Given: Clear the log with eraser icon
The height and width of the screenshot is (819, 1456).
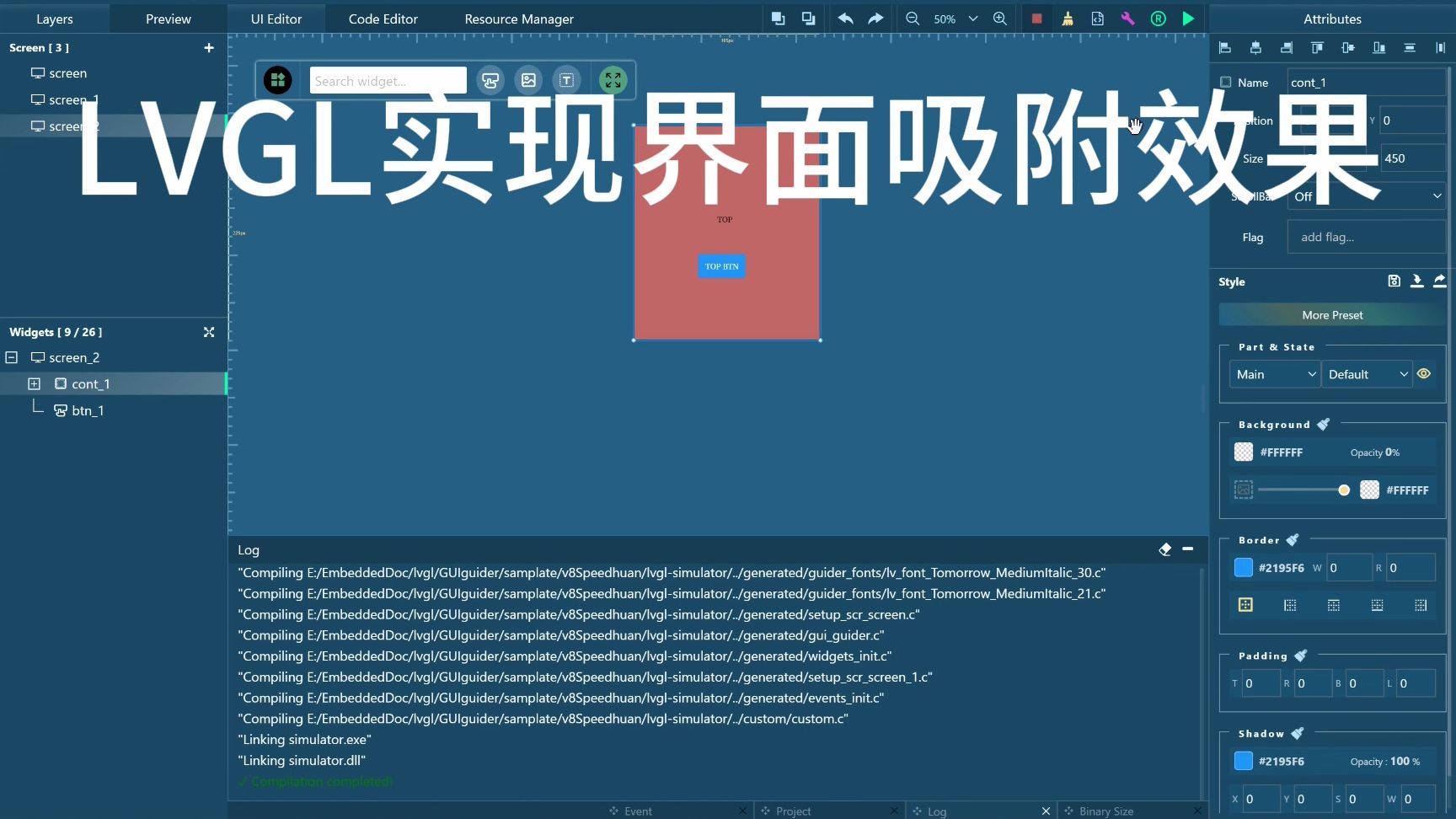Looking at the screenshot, I should coord(1165,549).
